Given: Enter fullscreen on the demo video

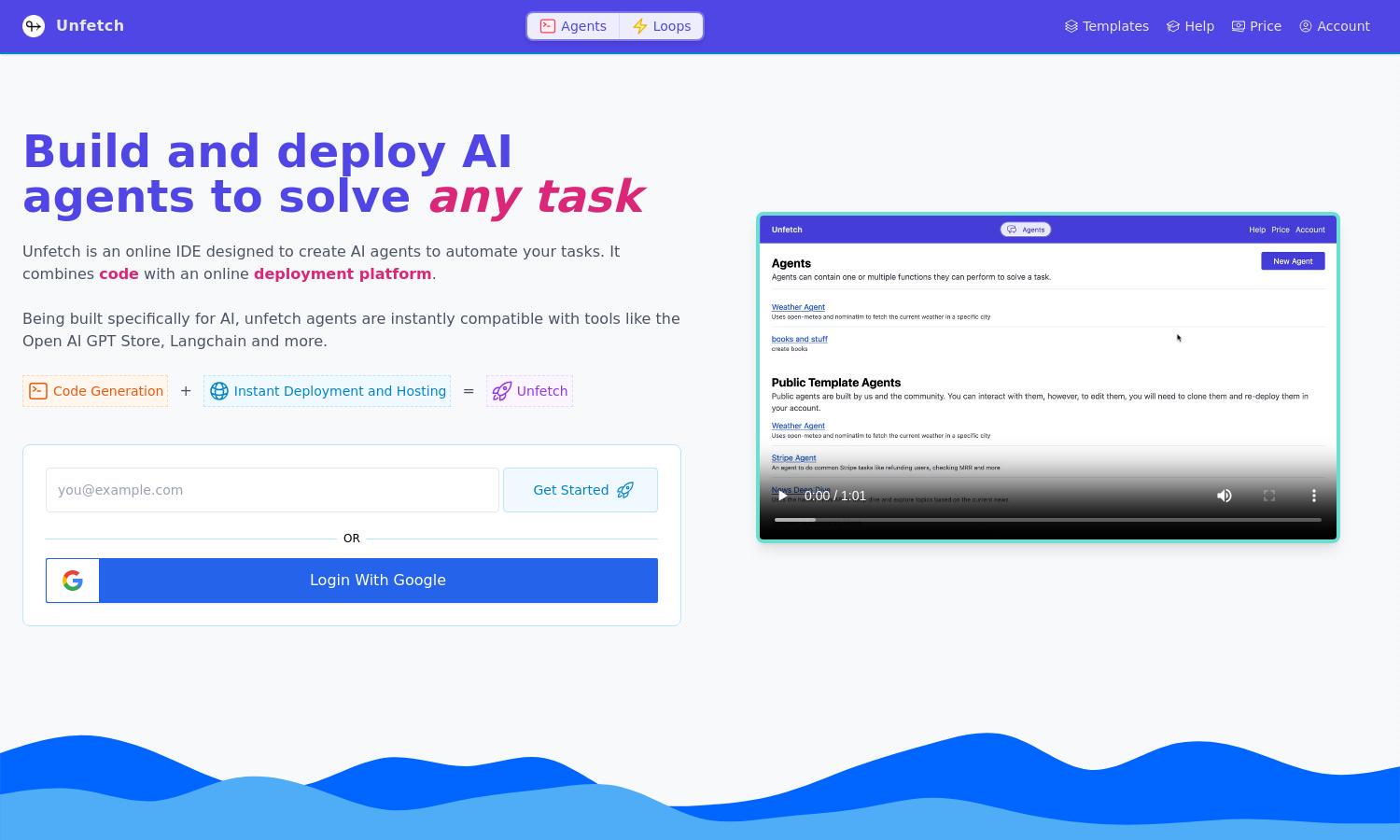Looking at the screenshot, I should point(1269,496).
